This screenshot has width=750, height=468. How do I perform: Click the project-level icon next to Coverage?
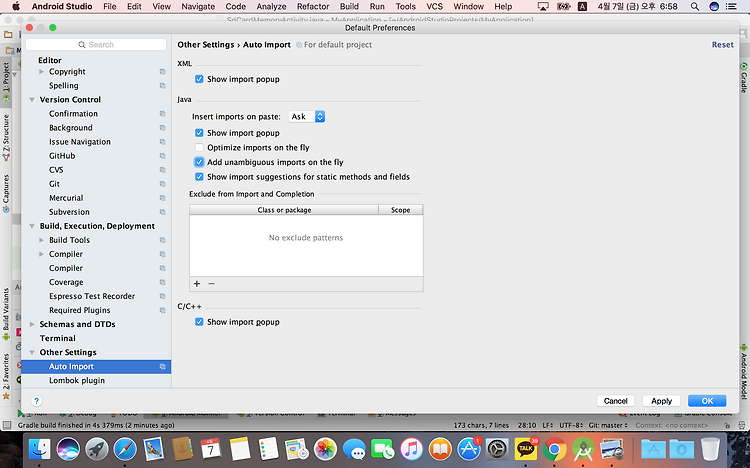coord(163,282)
